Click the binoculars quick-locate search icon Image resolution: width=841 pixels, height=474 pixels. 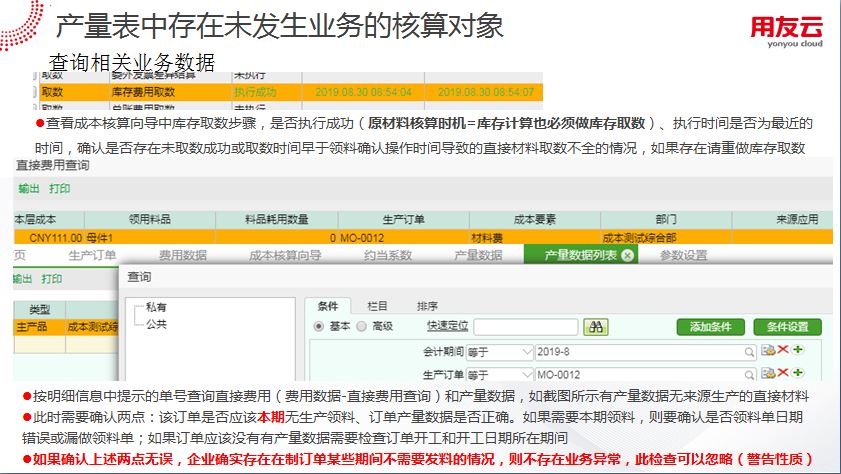[x=597, y=327]
